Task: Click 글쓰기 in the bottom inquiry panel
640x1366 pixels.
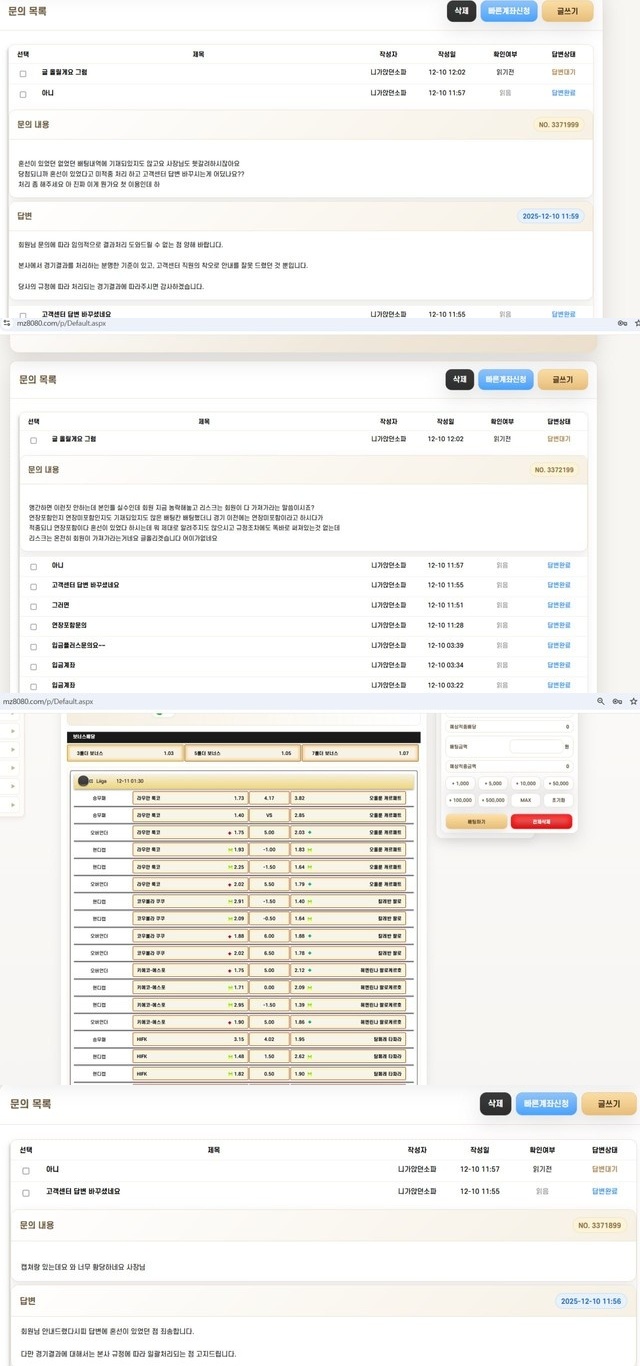Action: point(609,1103)
